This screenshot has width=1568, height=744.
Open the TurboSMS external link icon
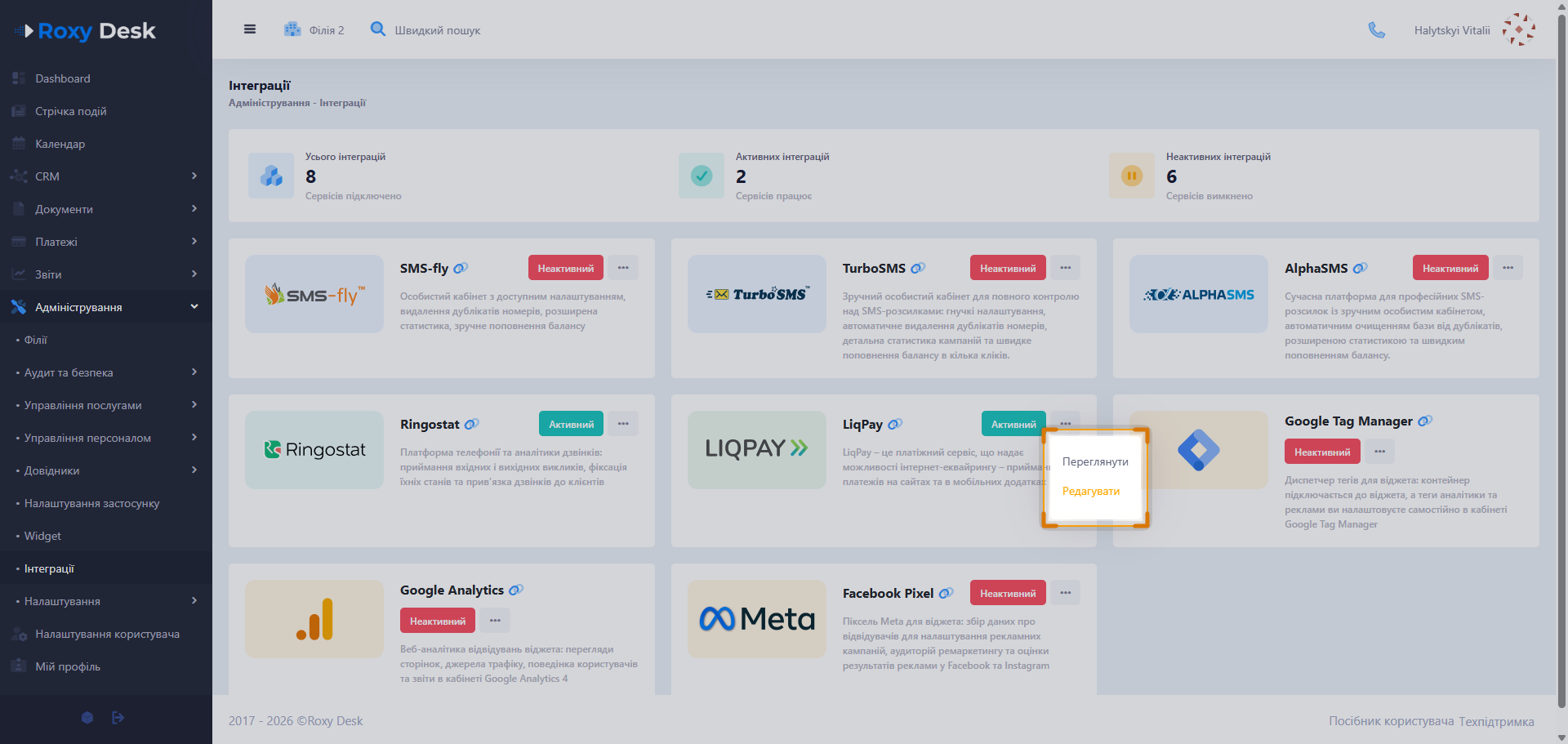(x=918, y=268)
